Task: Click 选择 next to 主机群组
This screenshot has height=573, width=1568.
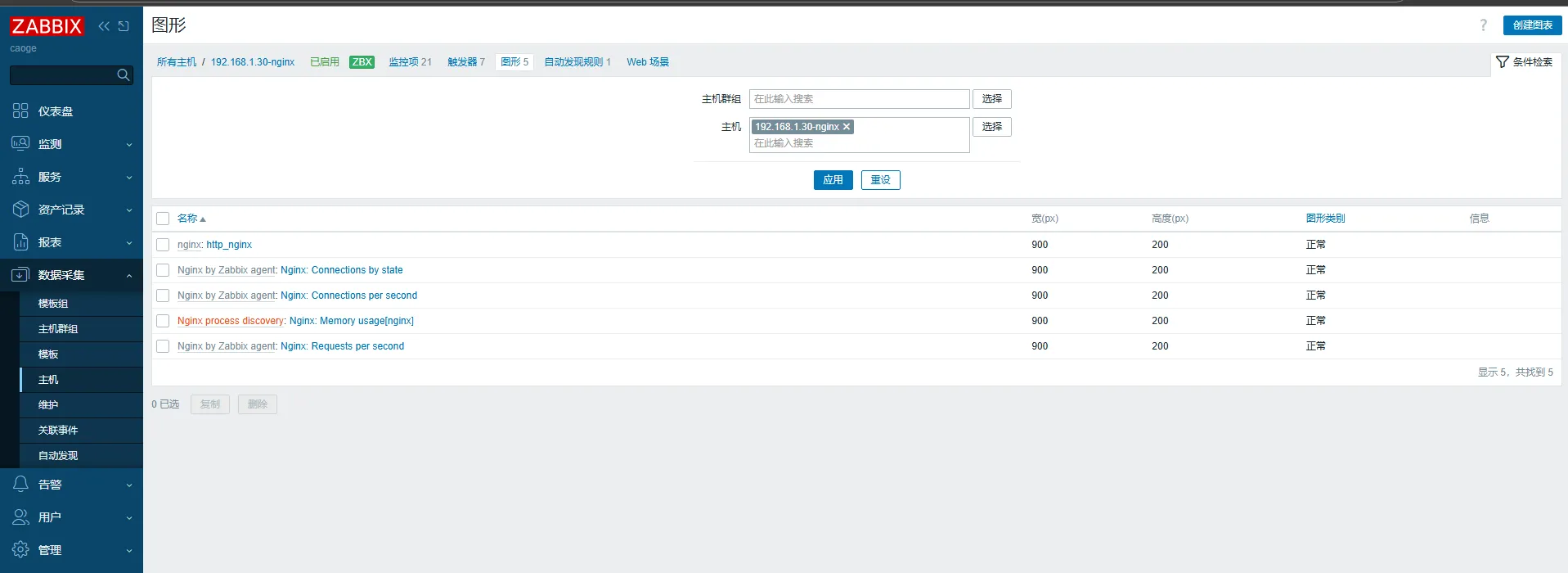Action: pos(991,99)
